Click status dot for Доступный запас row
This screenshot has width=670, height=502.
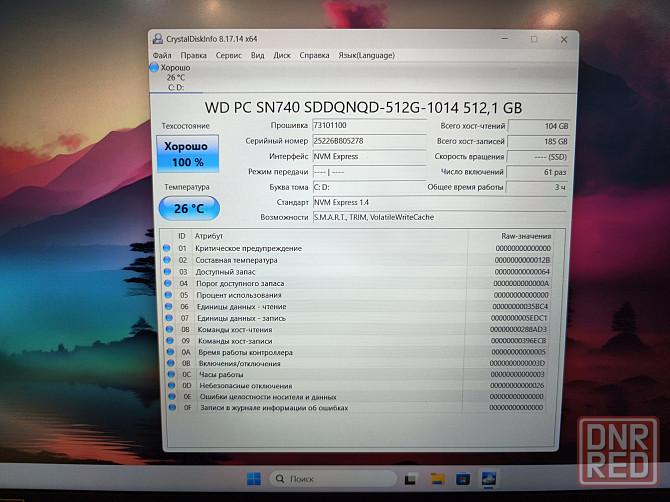pyautogui.click(x=168, y=272)
